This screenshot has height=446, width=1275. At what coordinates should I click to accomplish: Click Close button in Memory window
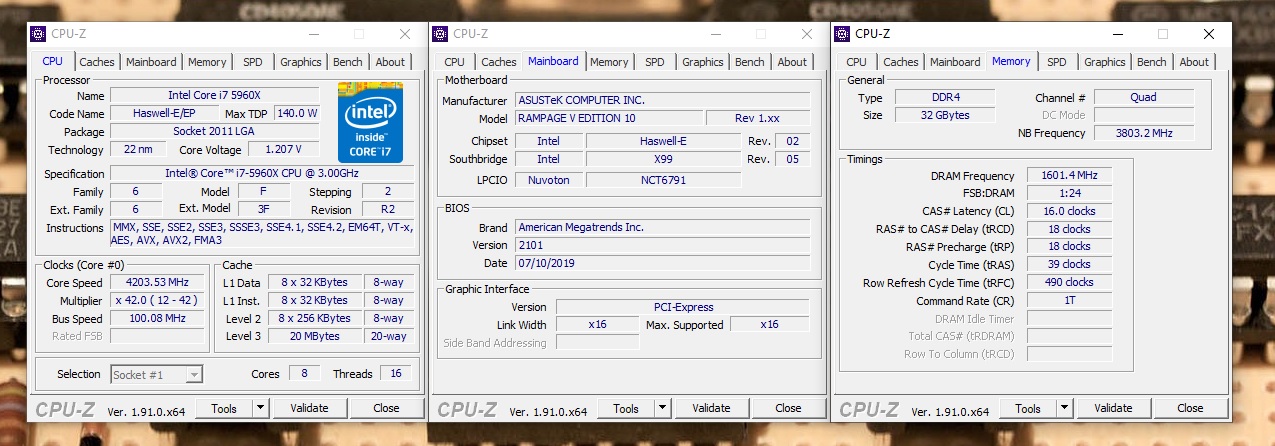1190,408
